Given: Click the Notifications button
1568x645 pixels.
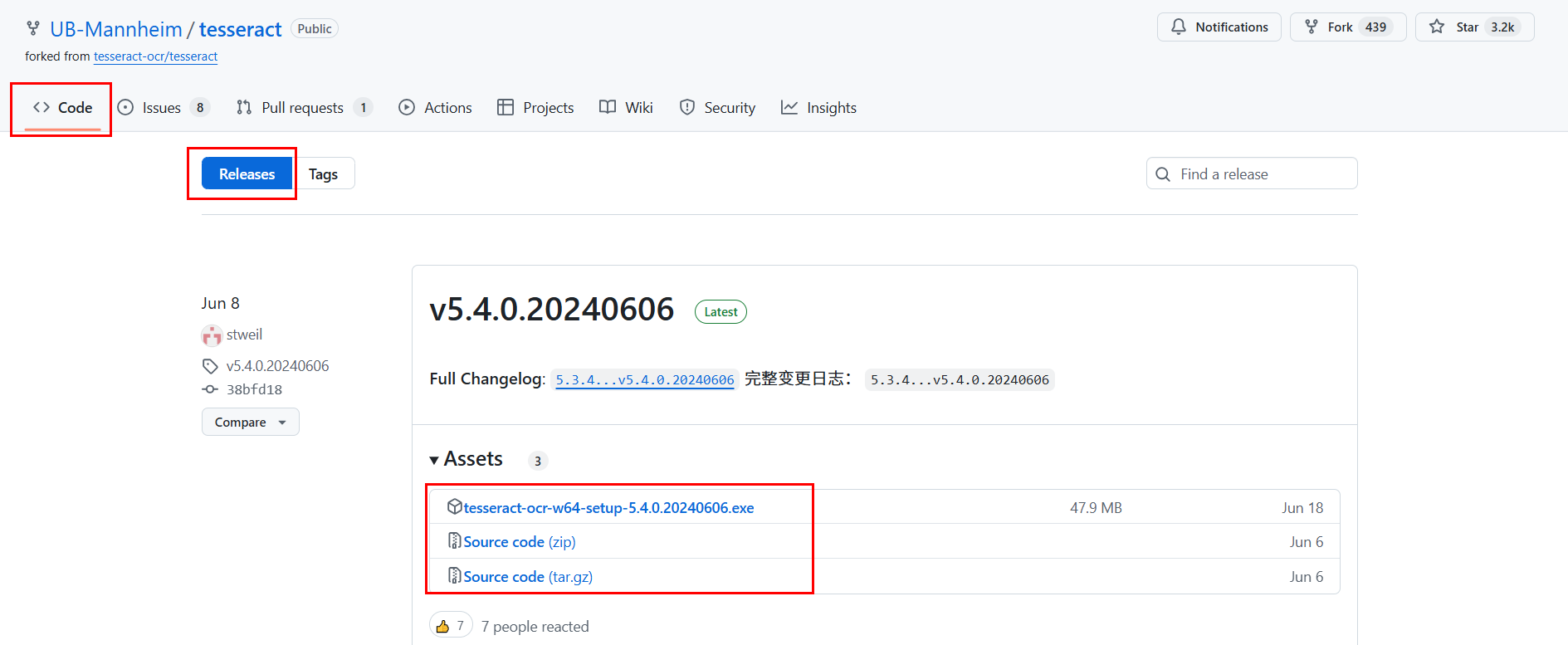Looking at the screenshot, I should [1219, 27].
